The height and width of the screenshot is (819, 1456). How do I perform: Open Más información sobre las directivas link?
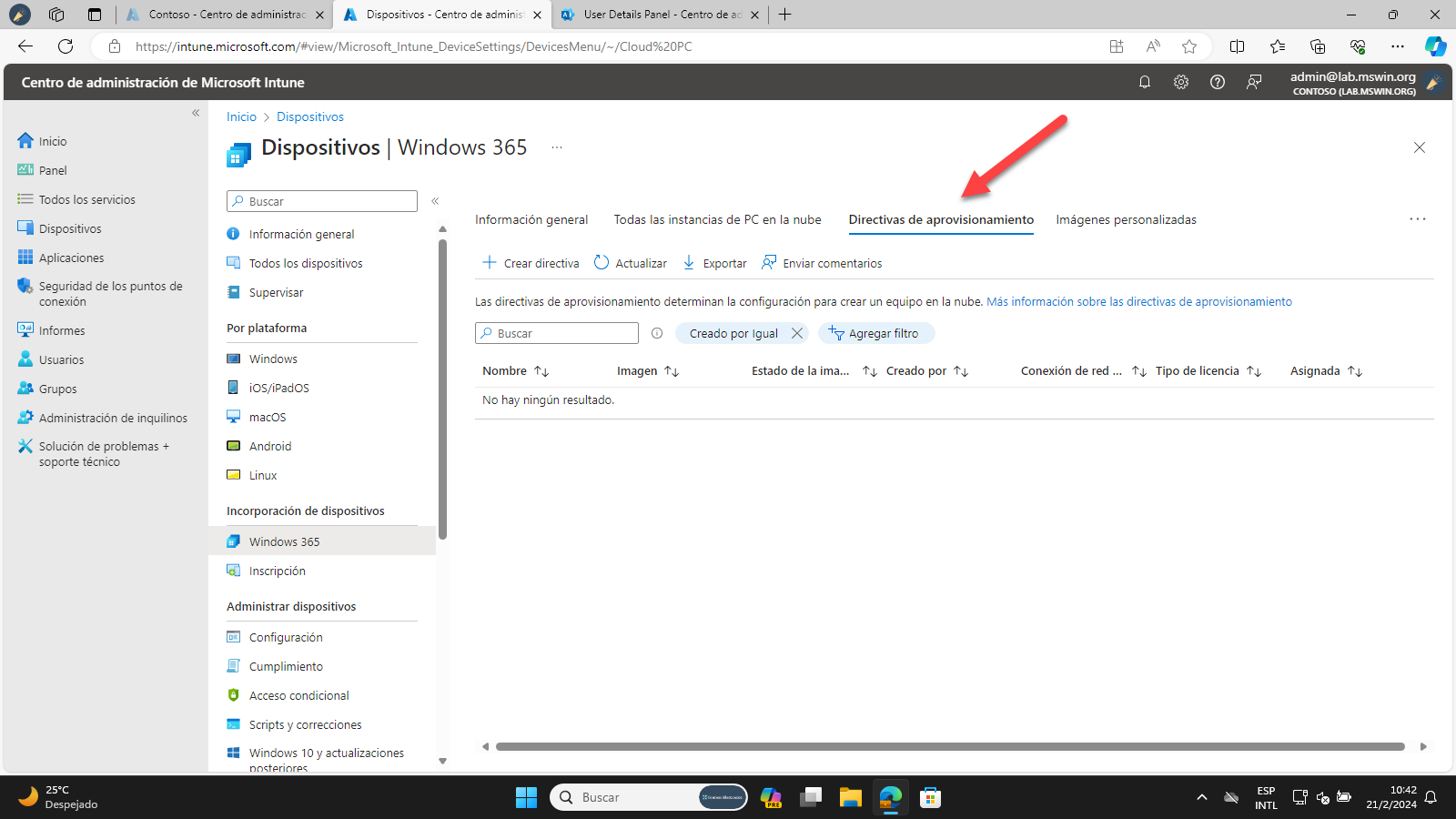point(1138,301)
